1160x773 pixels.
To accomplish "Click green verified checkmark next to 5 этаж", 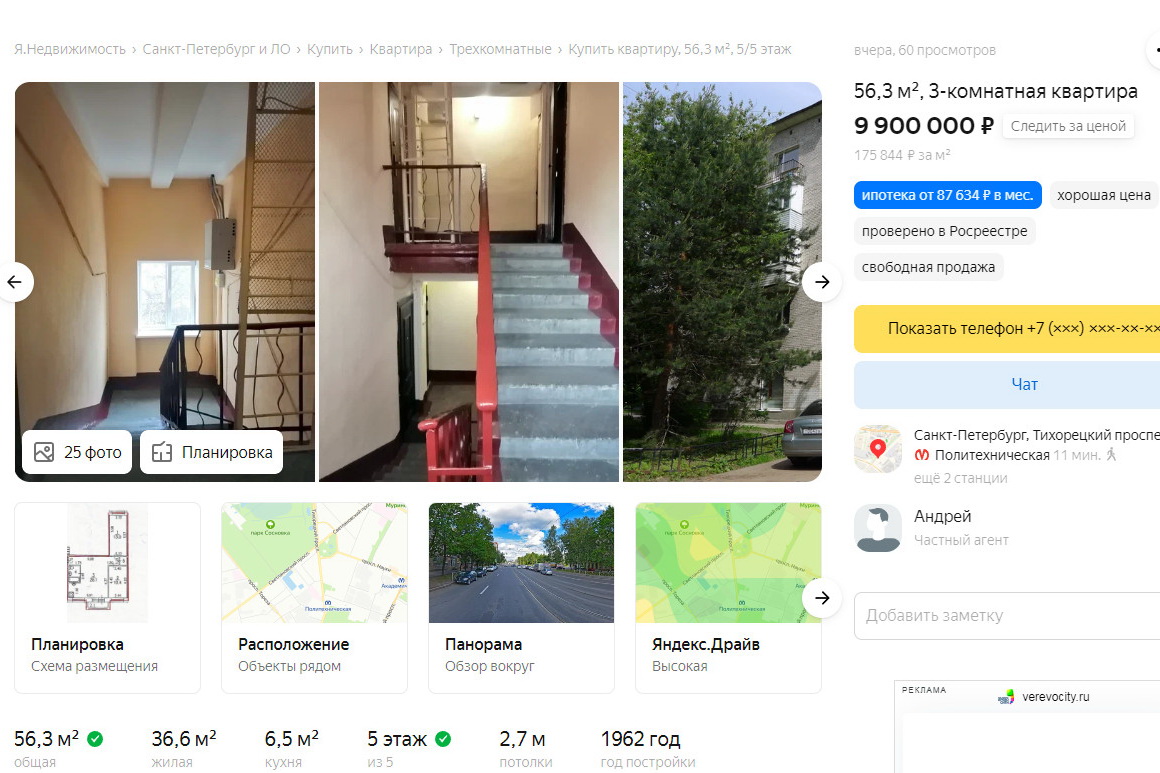I will (443, 739).
